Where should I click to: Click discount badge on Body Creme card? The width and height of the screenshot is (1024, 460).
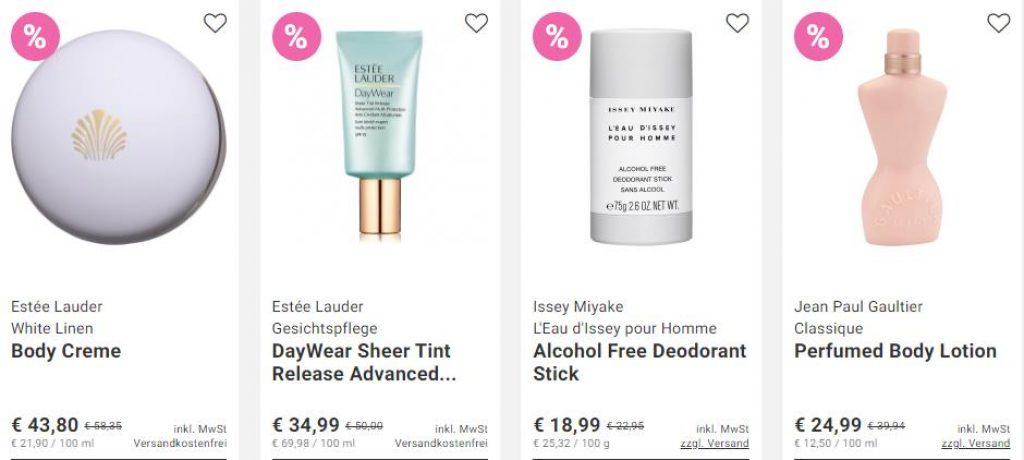[35, 37]
